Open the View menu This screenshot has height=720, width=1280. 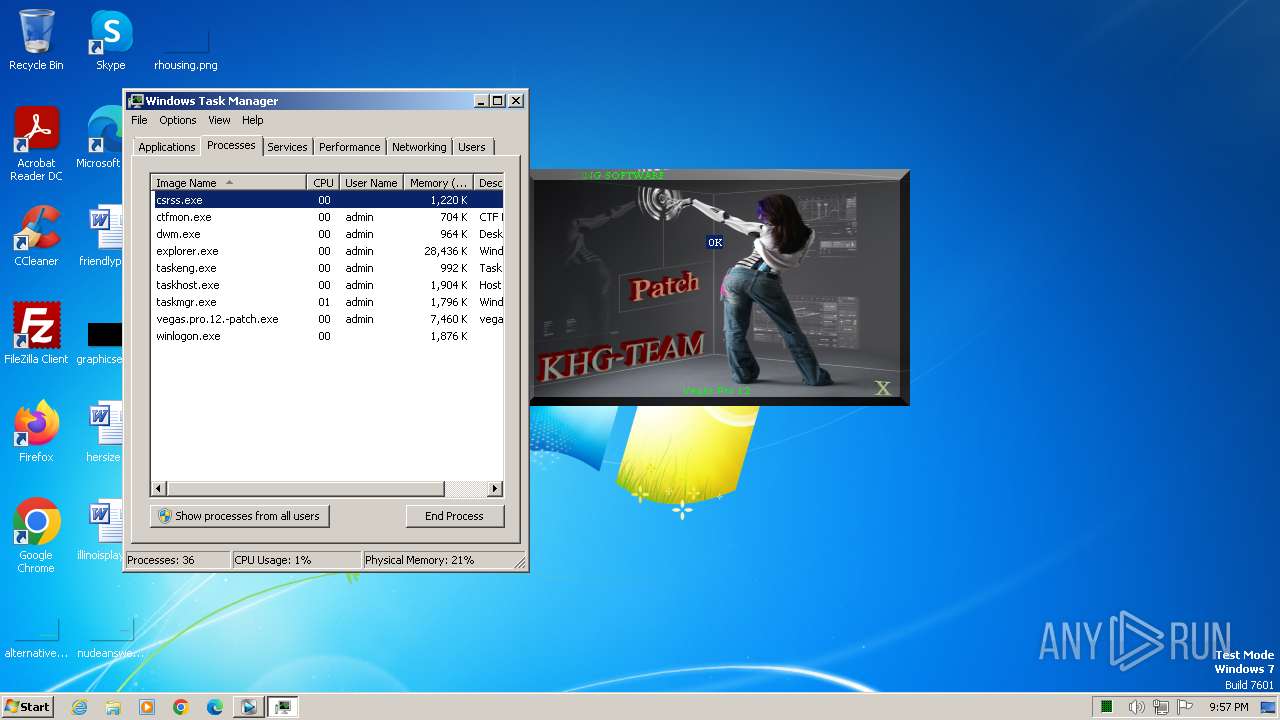(x=219, y=120)
